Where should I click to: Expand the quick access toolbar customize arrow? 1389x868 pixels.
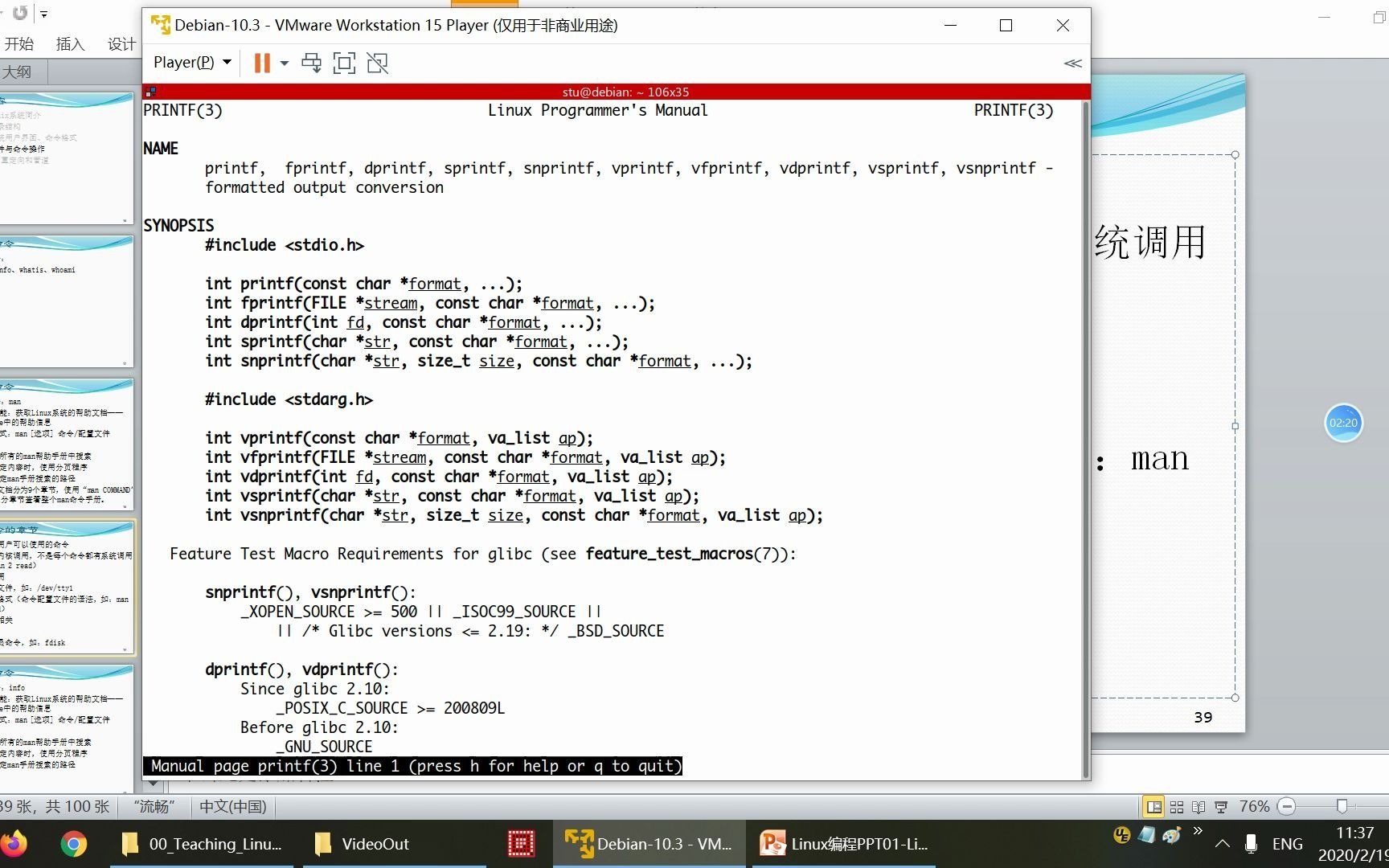pyautogui.click(x=43, y=14)
